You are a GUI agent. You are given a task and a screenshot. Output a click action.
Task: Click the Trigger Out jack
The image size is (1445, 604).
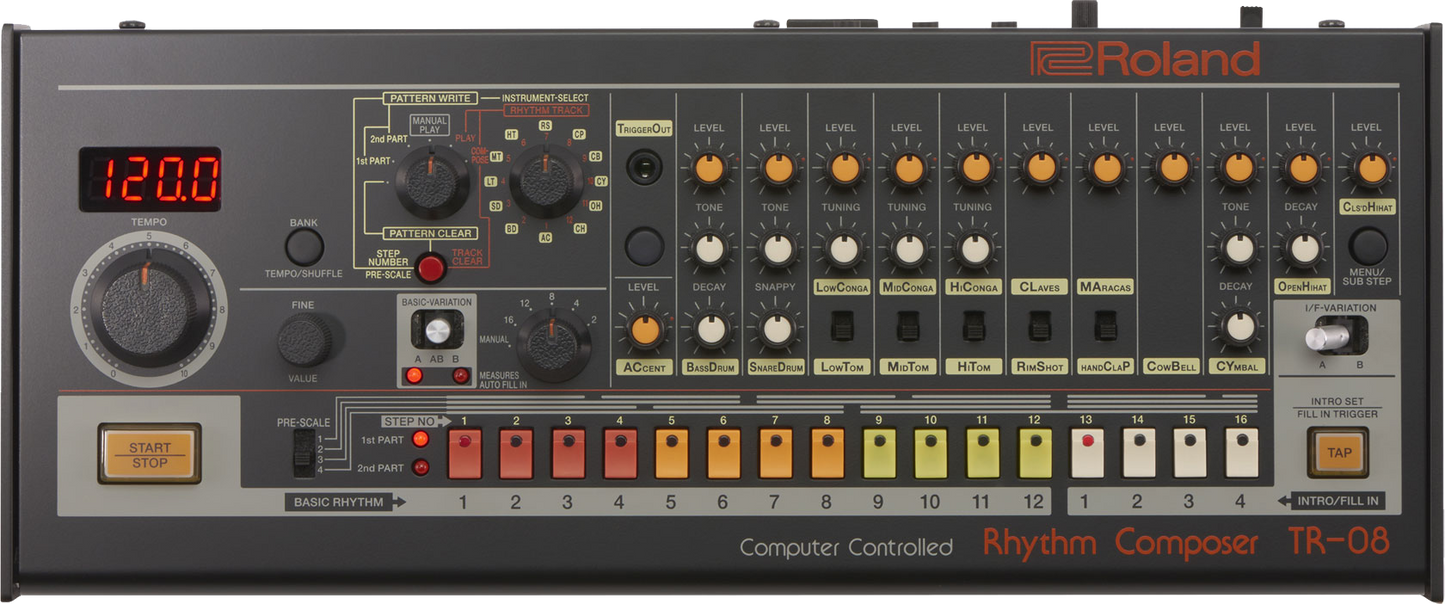(643, 166)
